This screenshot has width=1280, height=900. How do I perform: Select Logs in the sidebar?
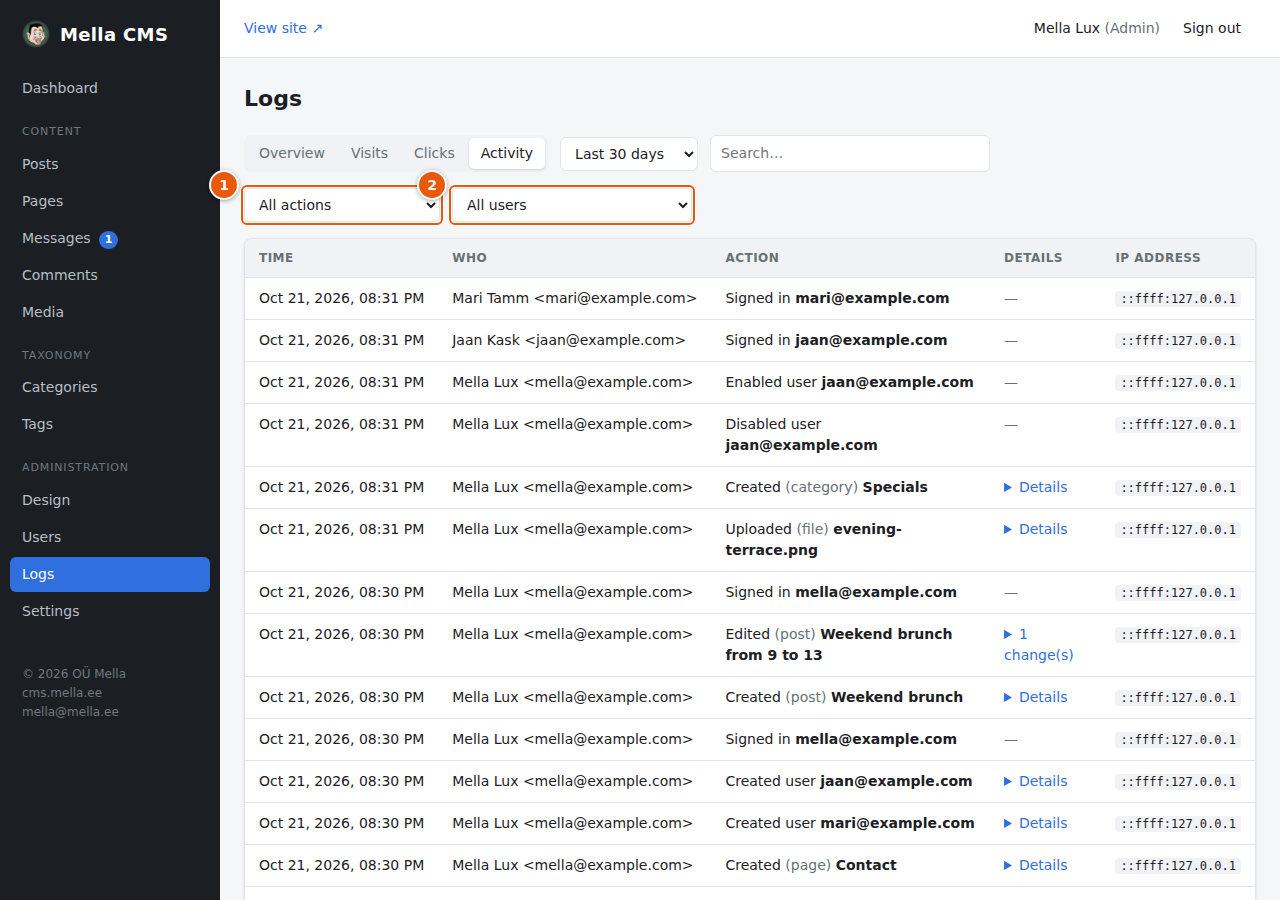tap(110, 574)
